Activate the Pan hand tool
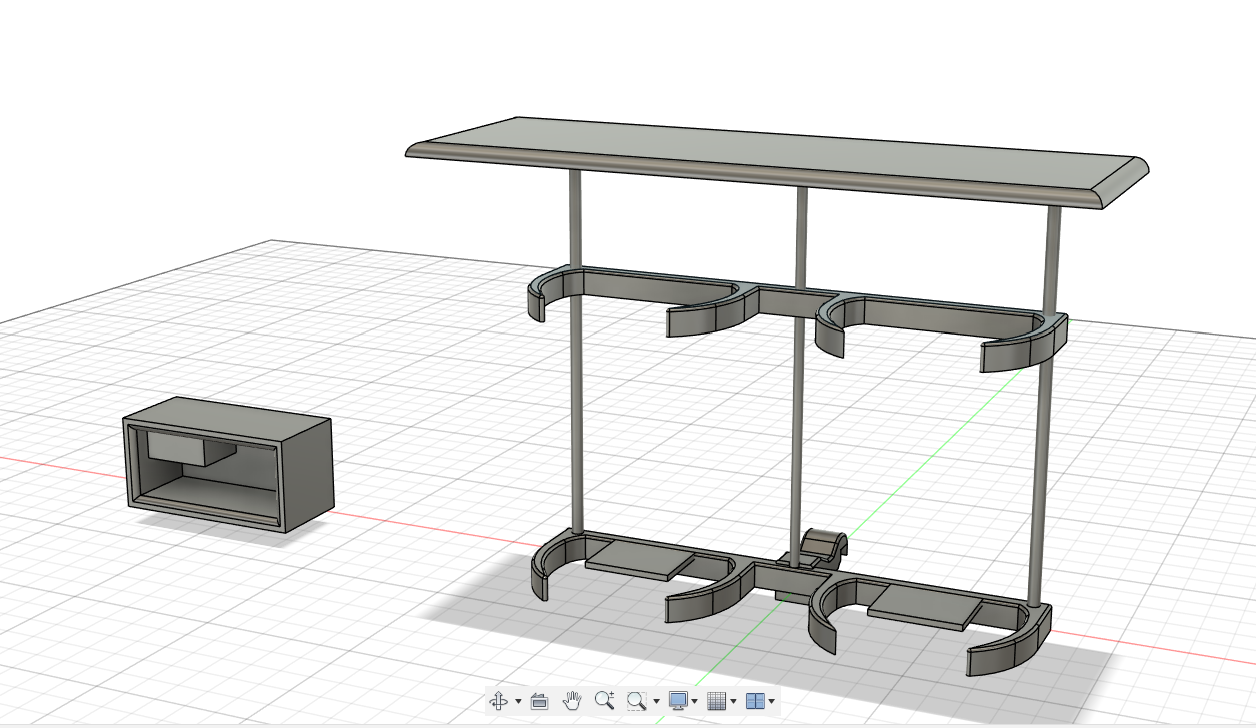The height and width of the screenshot is (728, 1256). click(572, 701)
